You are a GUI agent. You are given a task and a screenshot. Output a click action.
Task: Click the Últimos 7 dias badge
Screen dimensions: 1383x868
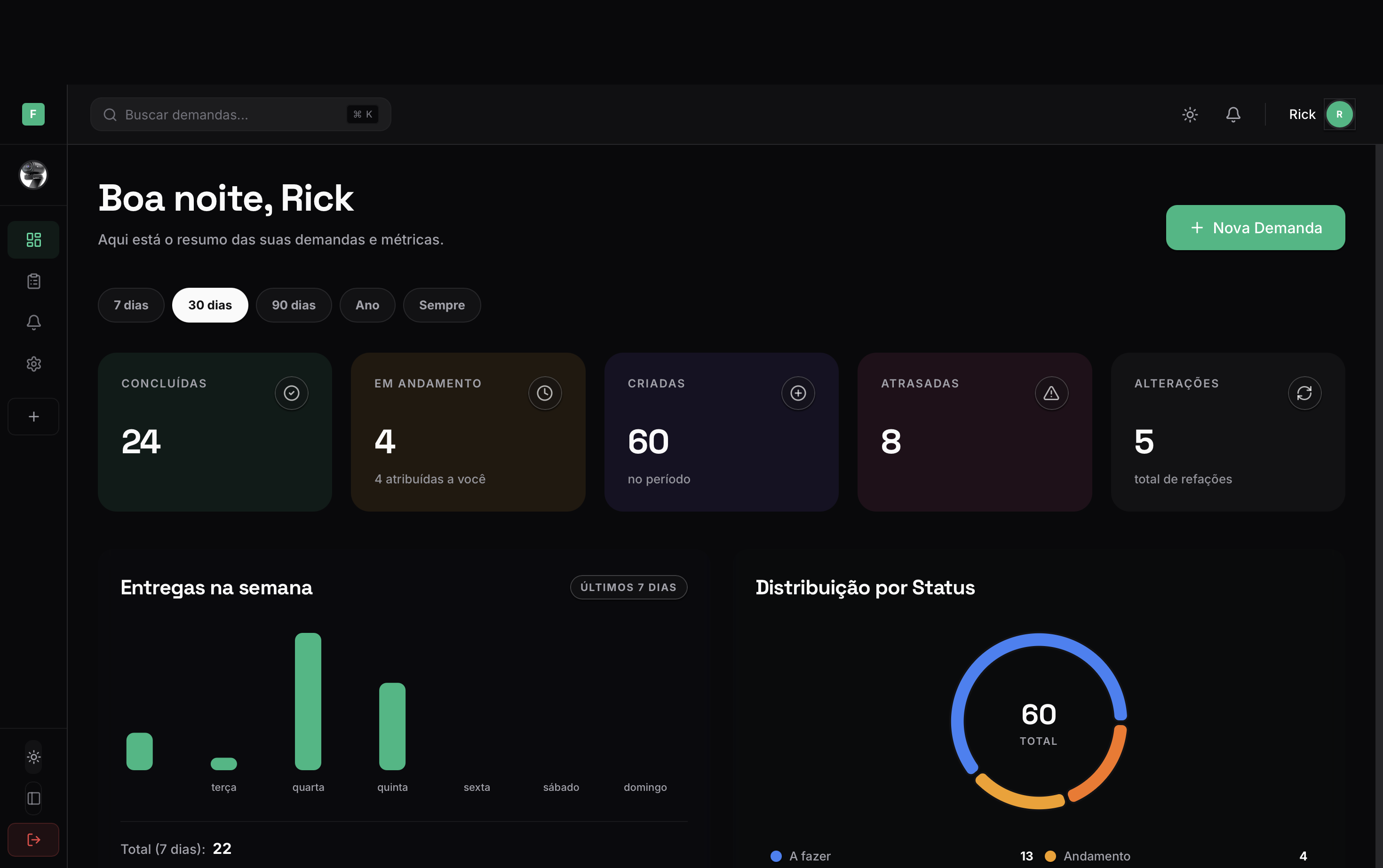tap(628, 587)
